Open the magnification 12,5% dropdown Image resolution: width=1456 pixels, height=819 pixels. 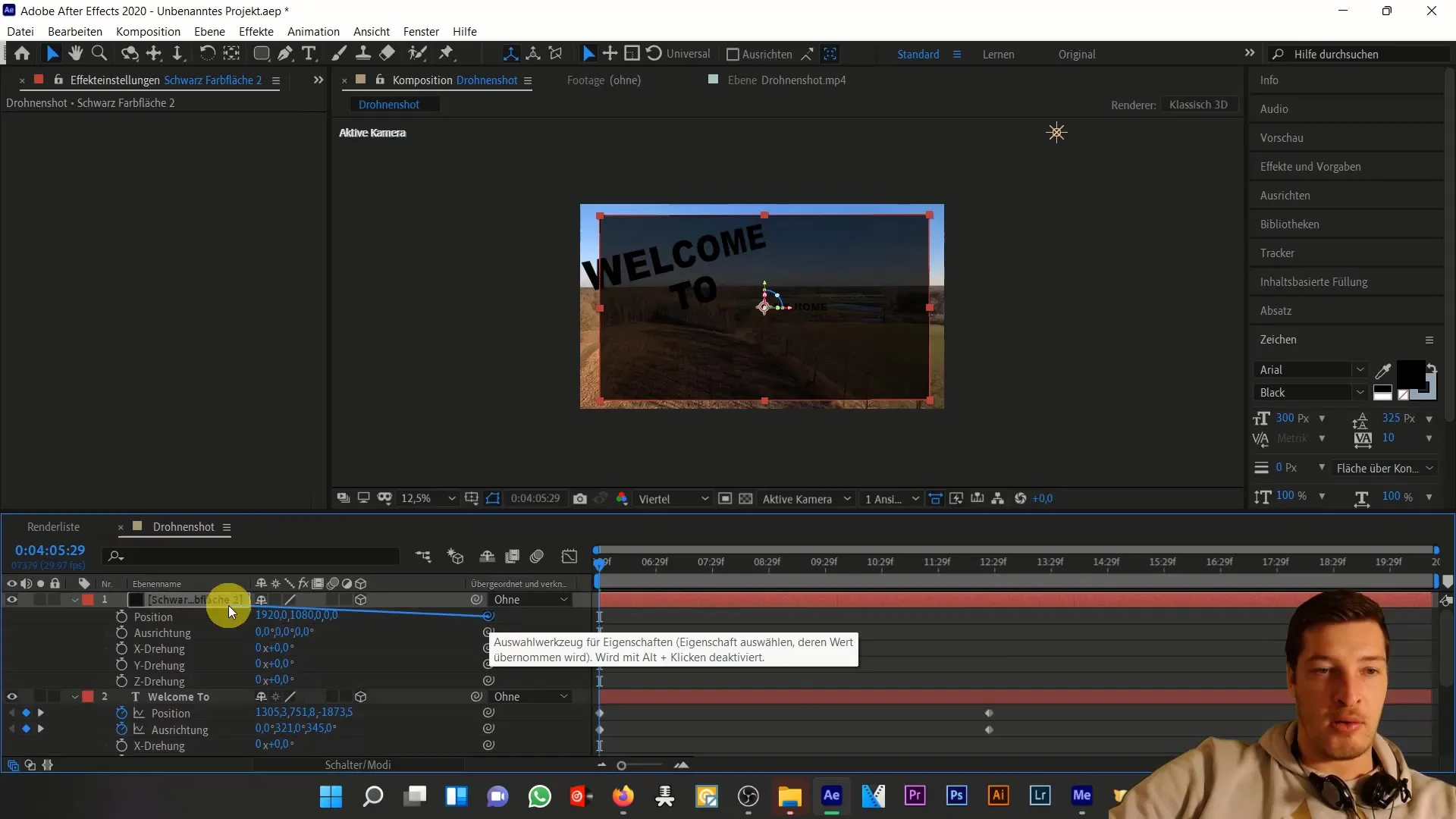[x=428, y=499]
